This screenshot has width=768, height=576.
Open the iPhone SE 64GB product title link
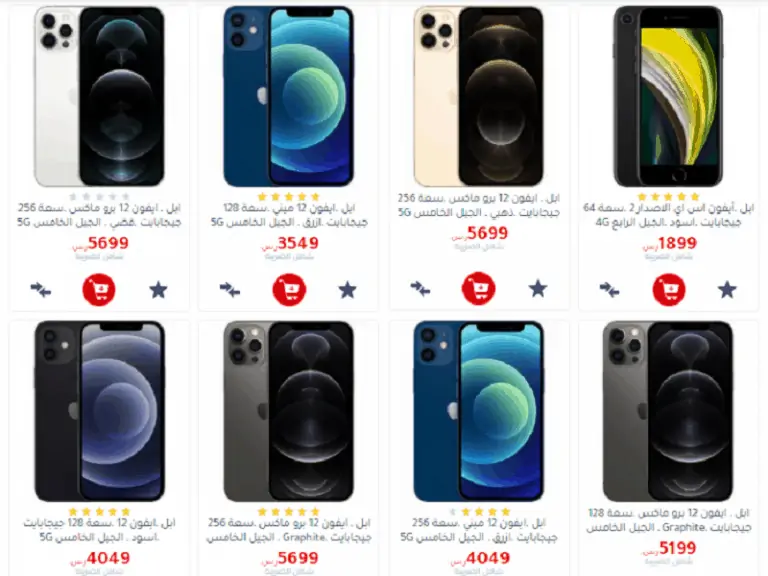click(x=669, y=216)
